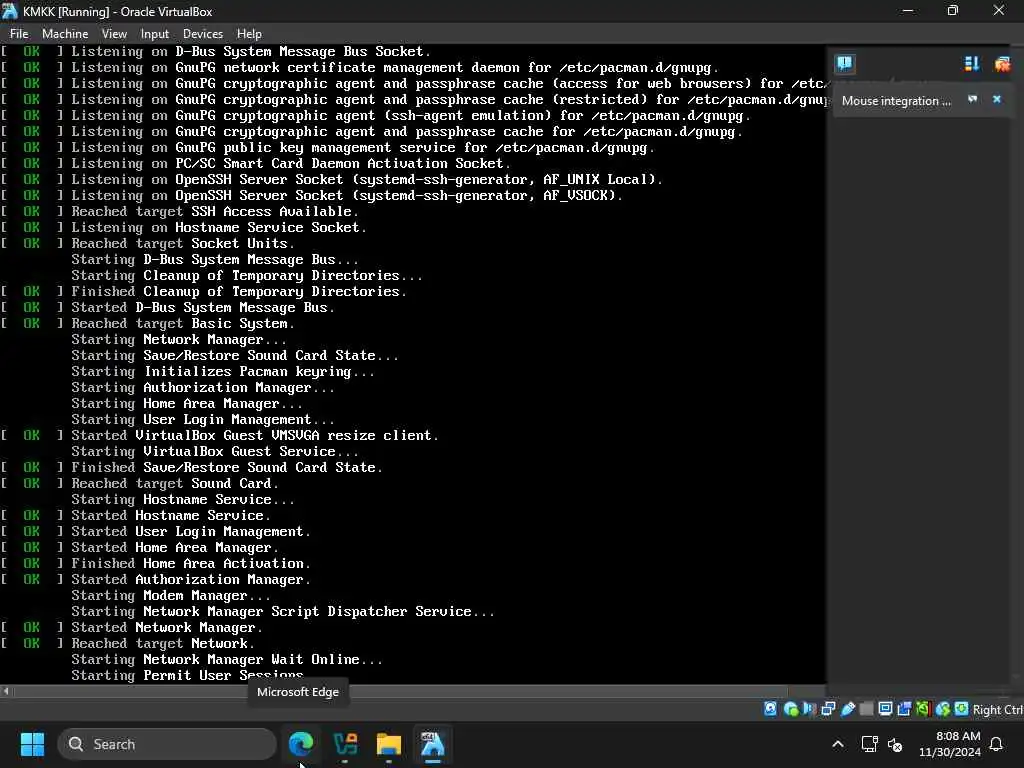Click the delete finished notifications icon

(1002, 63)
